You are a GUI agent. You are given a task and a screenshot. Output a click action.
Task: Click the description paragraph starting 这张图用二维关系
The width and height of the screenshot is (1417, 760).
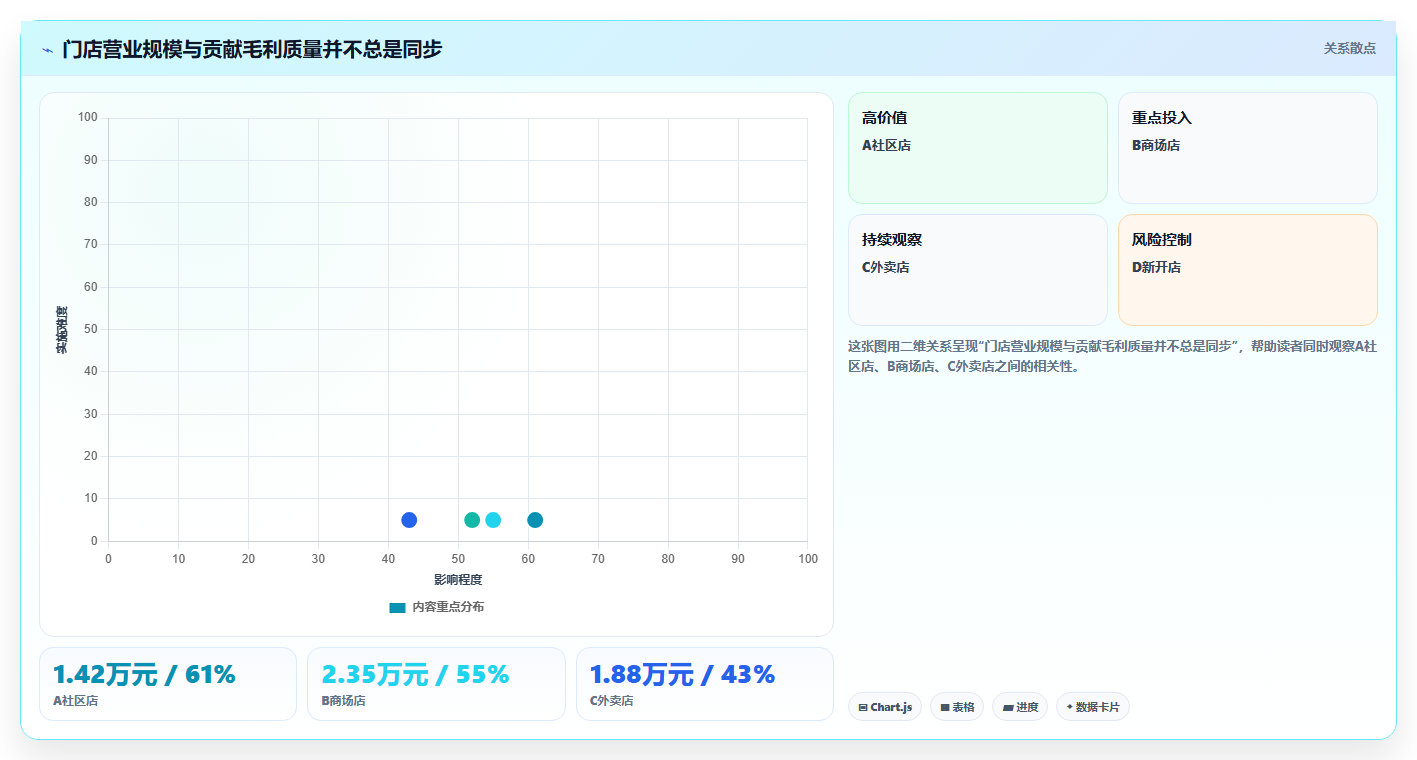(1112, 356)
